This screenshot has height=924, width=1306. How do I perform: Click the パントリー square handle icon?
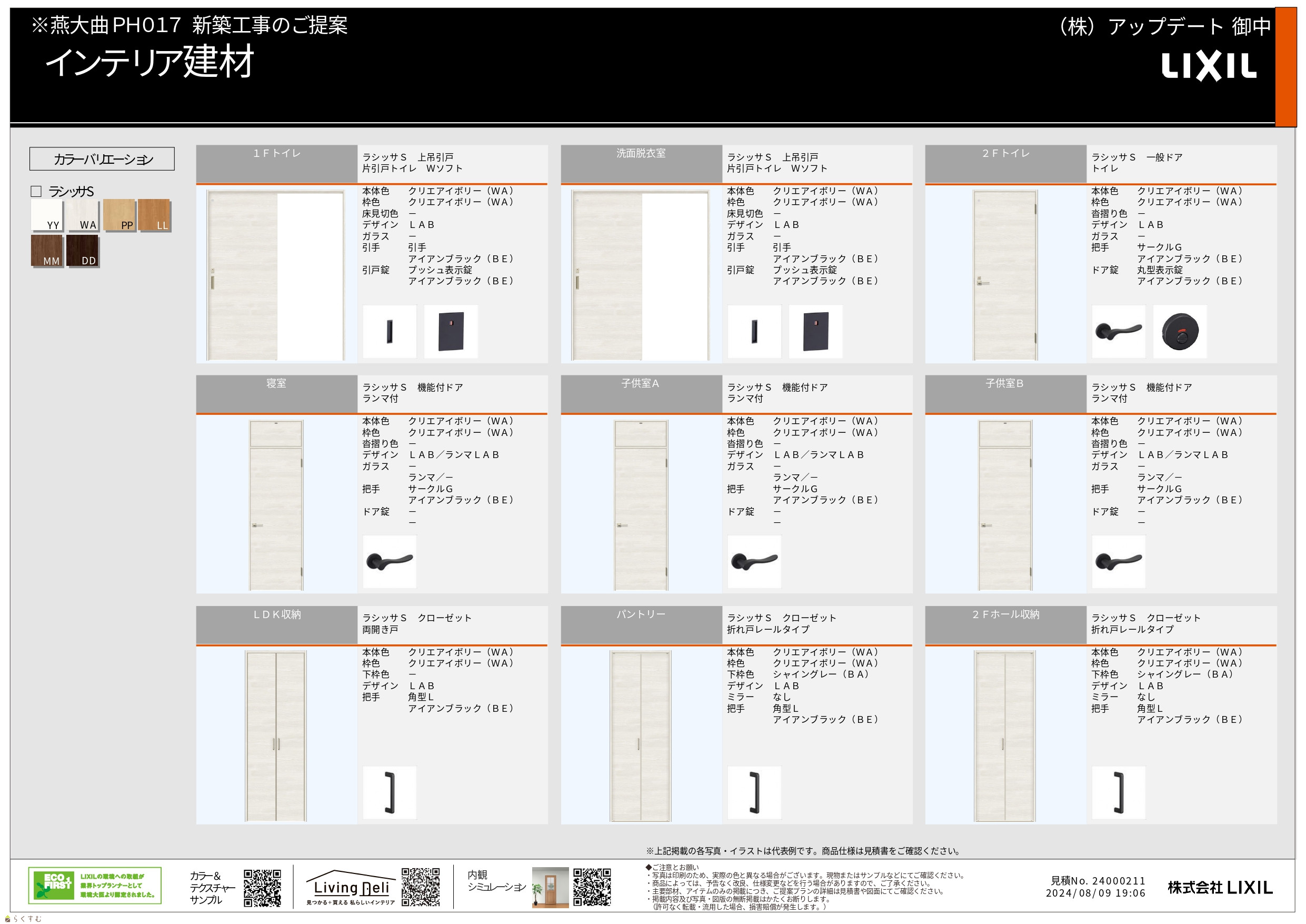[754, 792]
